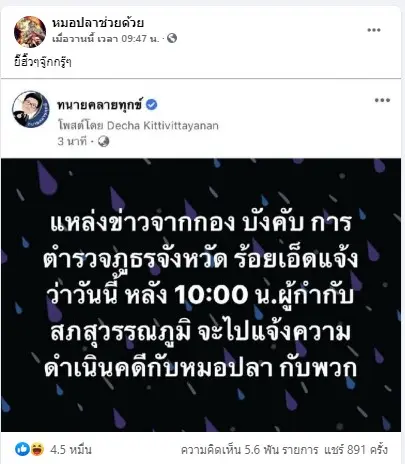The image size is (405, 464).
Task: View the 4.5 หมื่น reactions list
Action: point(71,450)
